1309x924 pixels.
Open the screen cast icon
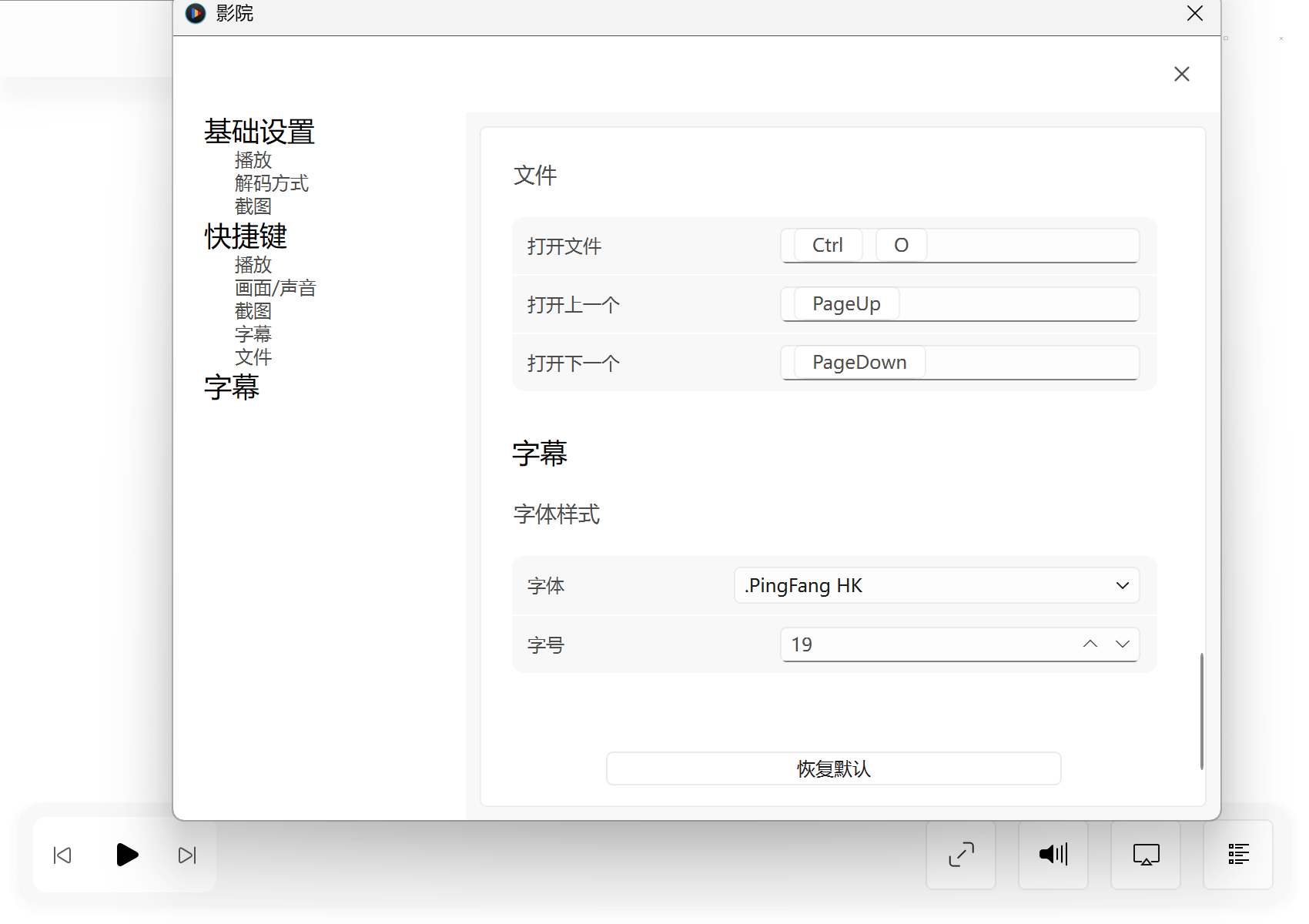tap(1146, 855)
